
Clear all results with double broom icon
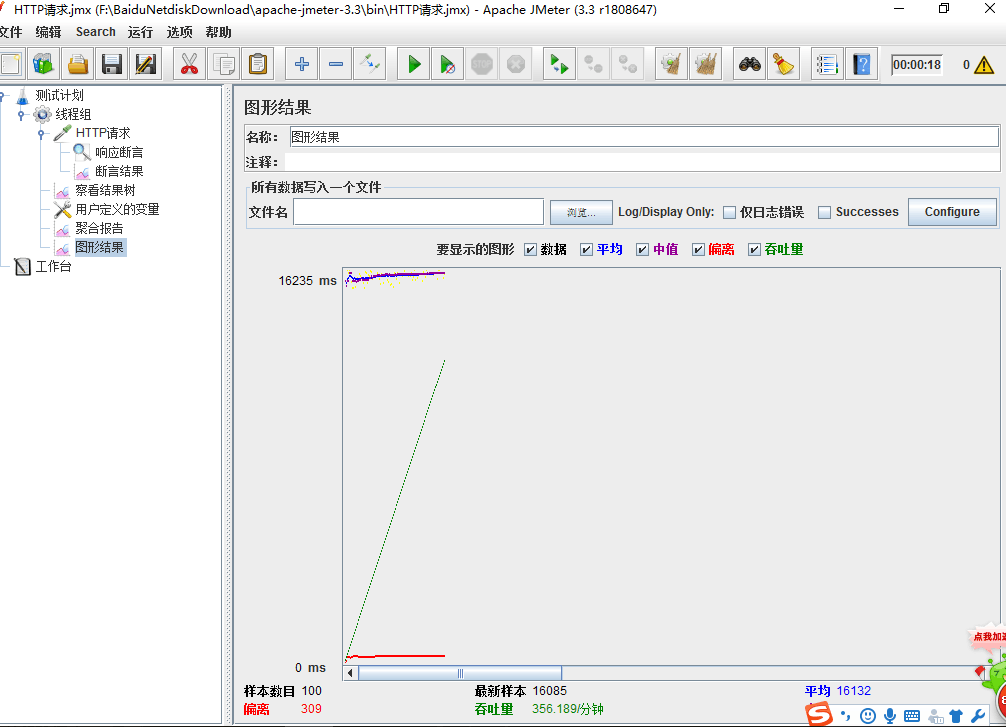[706, 64]
